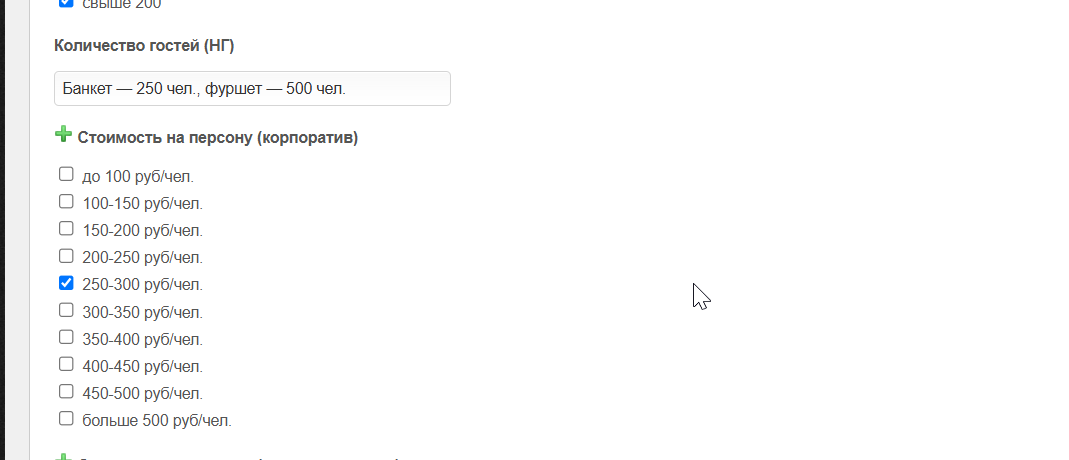Toggle the '300-350 руб/чел.' checkbox
This screenshot has width=1069, height=460.
coord(67,310)
